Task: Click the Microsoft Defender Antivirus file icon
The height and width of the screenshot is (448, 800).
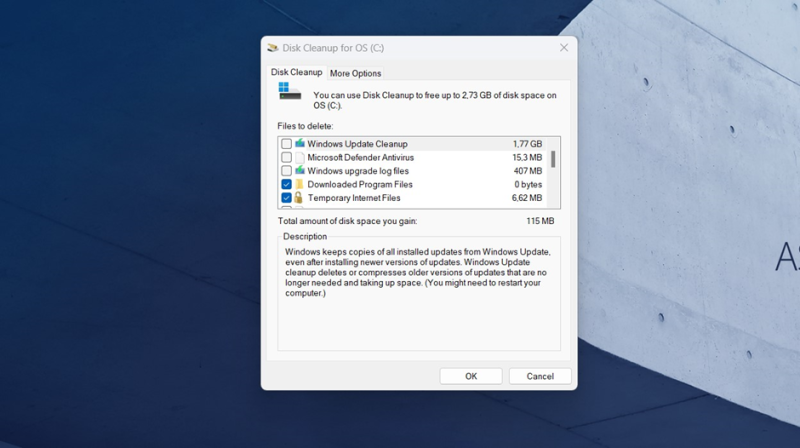Action: (x=299, y=157)
